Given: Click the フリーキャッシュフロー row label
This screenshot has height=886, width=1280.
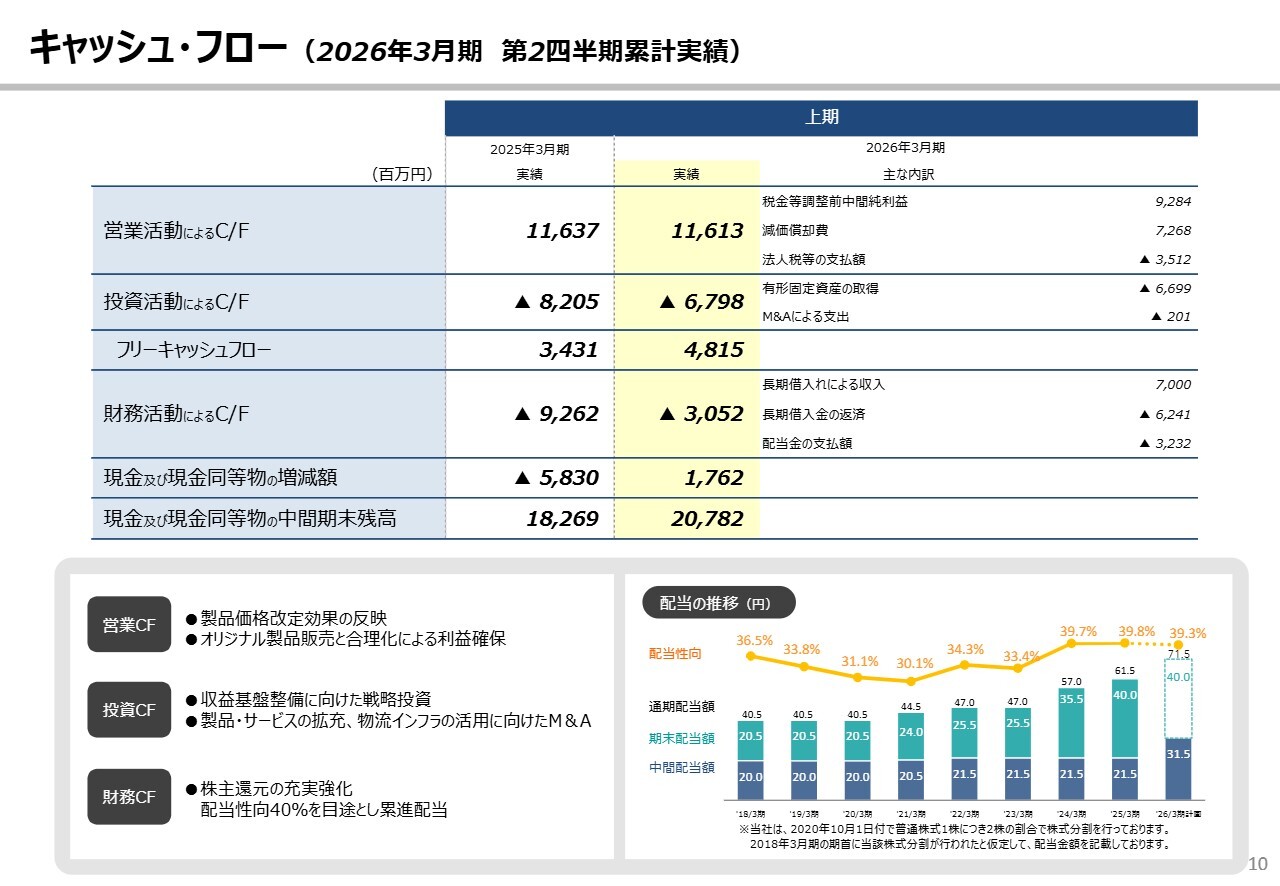Looking at the screenshot, I should [193, 350].
